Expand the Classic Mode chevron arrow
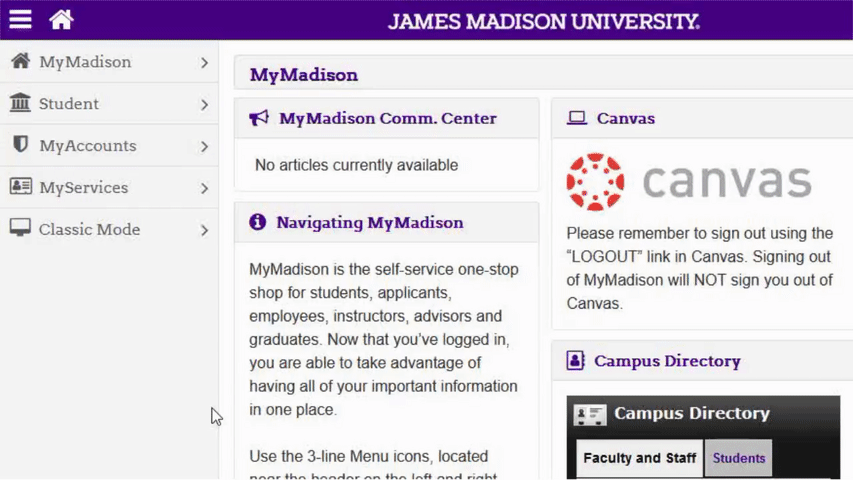Image resolution: width=853 pixels, height=480 pixels. pyautogui.click(x=205, y=230)
